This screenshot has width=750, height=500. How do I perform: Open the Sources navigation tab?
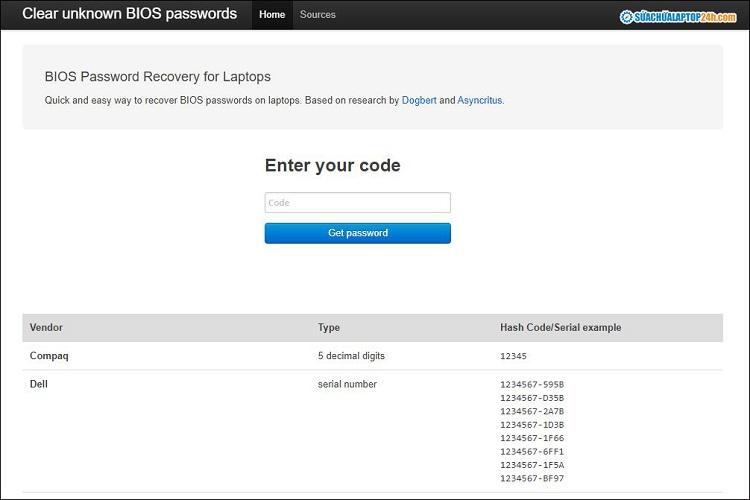click(318, 15)
